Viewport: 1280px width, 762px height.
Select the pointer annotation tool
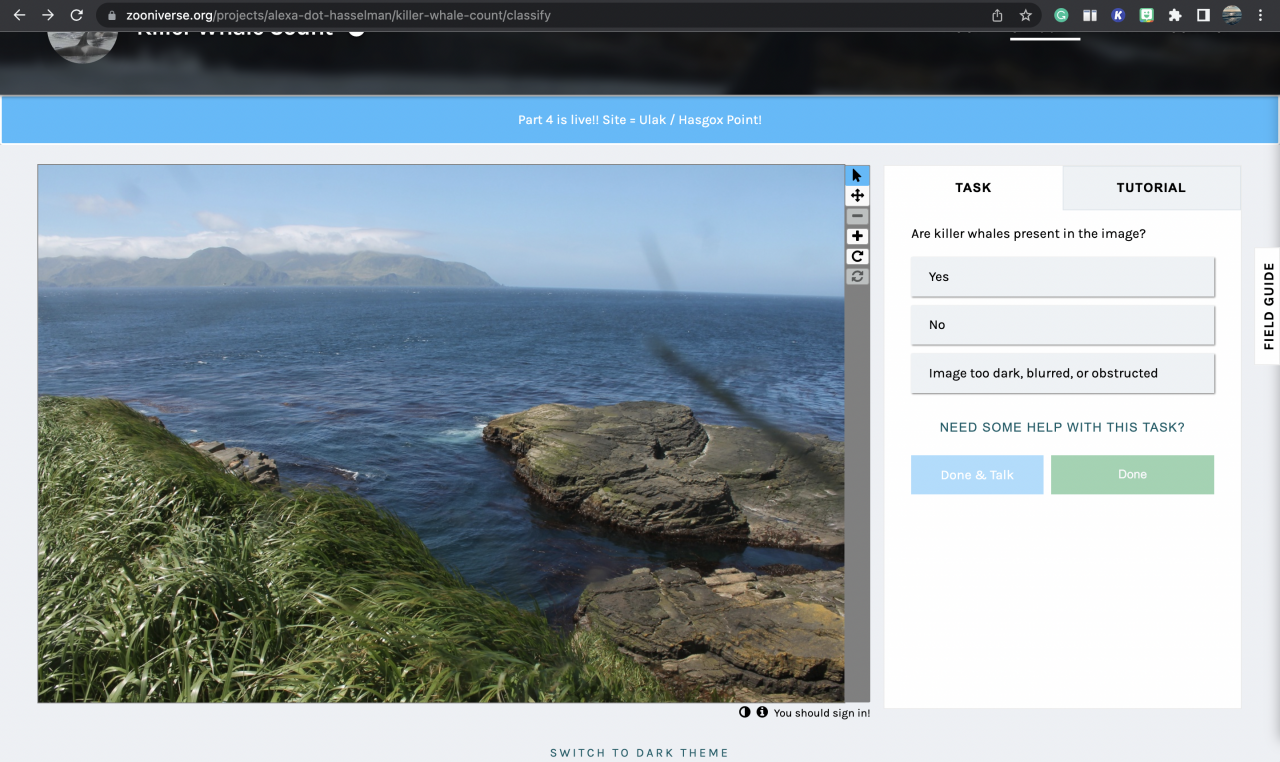point(857,176)
